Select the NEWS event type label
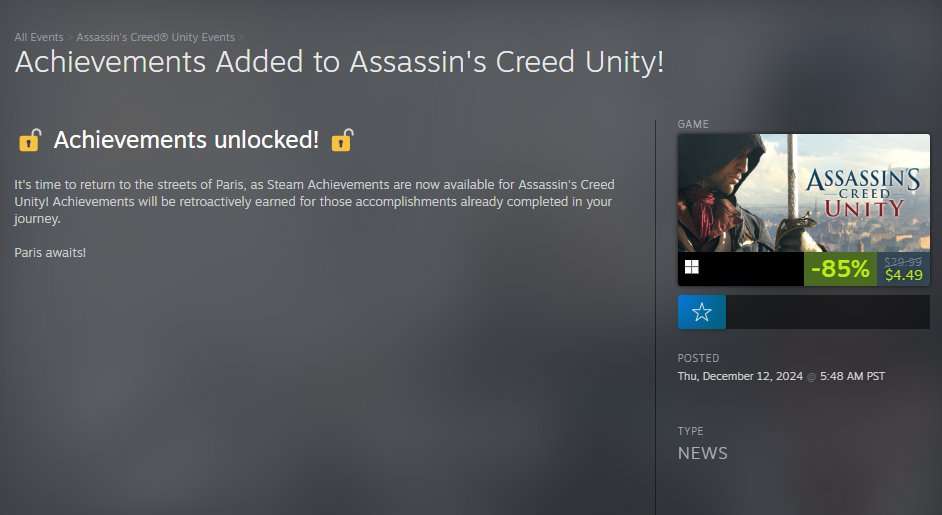The width and height of the screenshot is (942, 515). (702, 453)
